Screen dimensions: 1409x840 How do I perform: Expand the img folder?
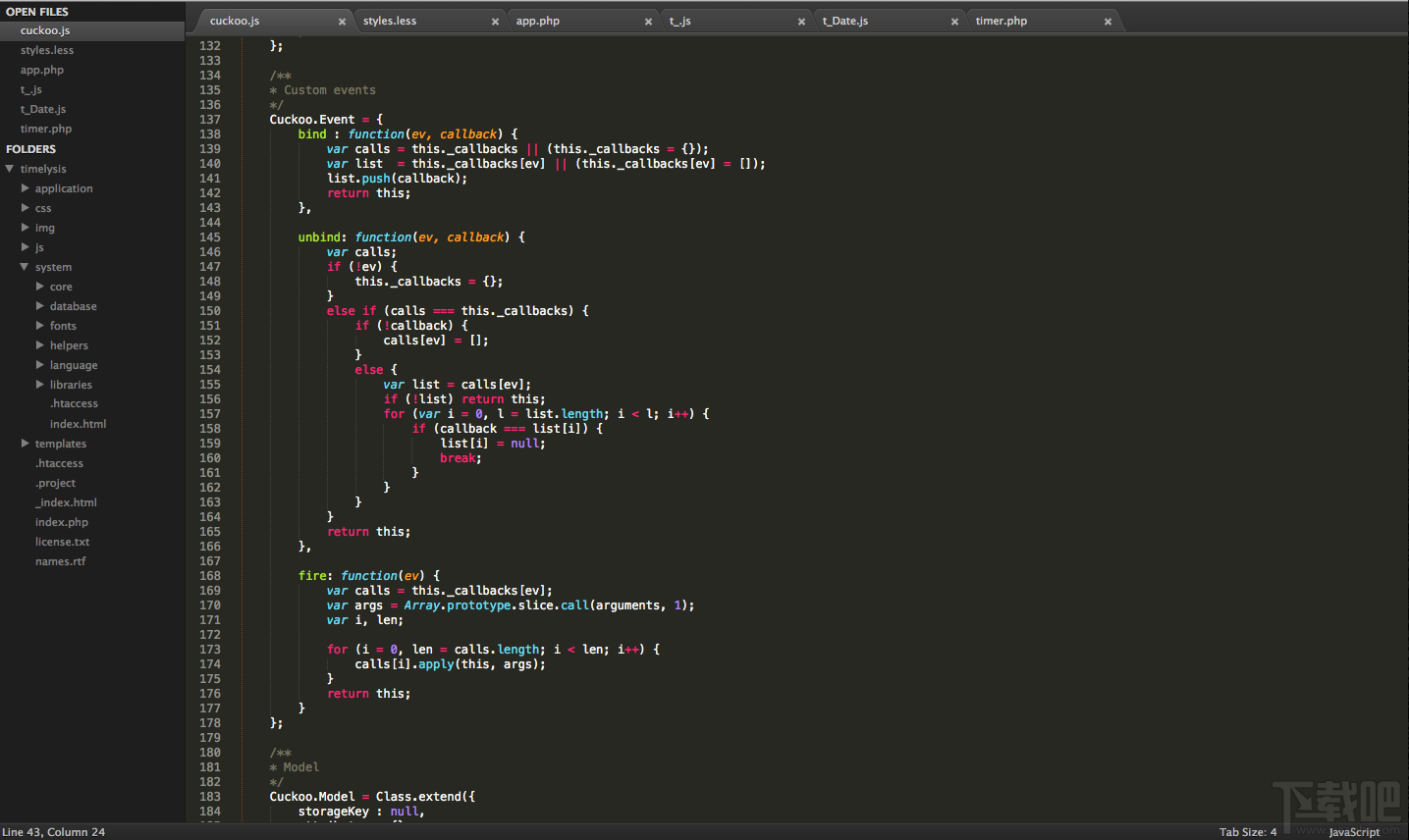point(27,227)
